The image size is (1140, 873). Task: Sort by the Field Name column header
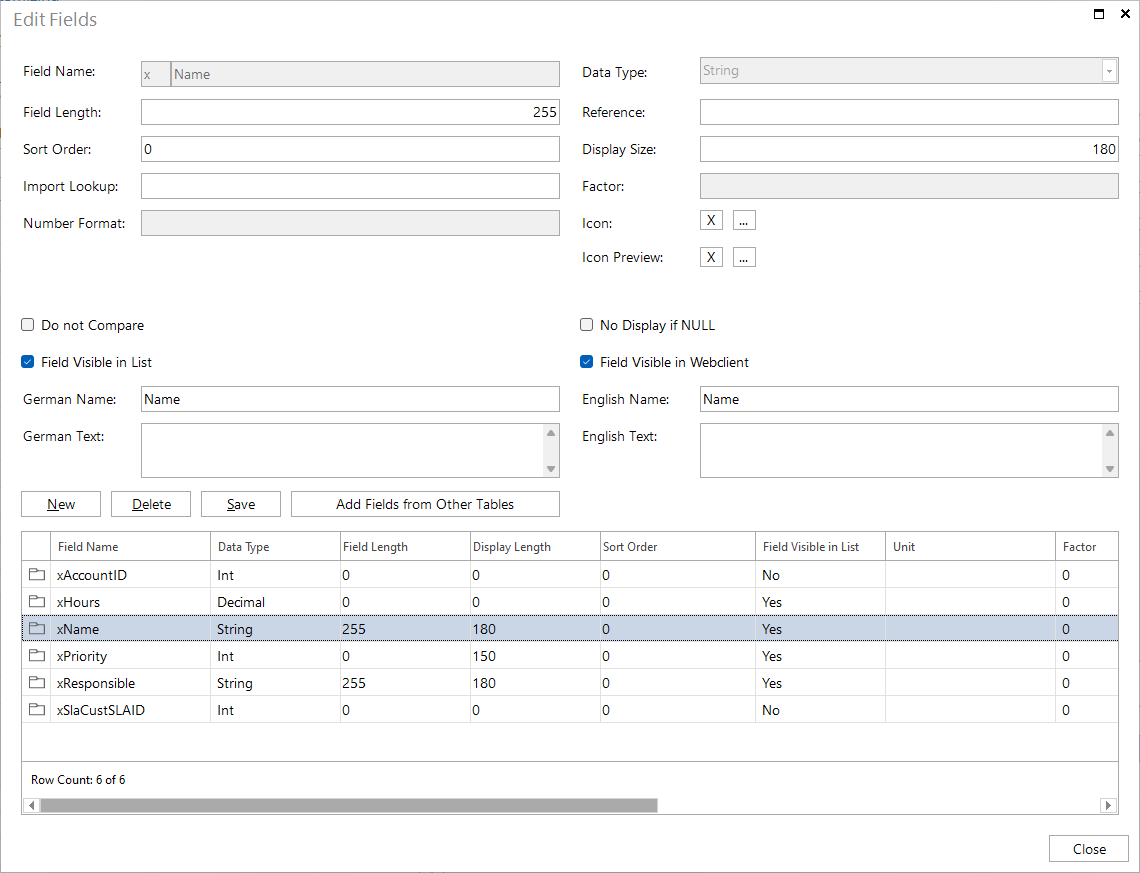[x=129, y=547]
